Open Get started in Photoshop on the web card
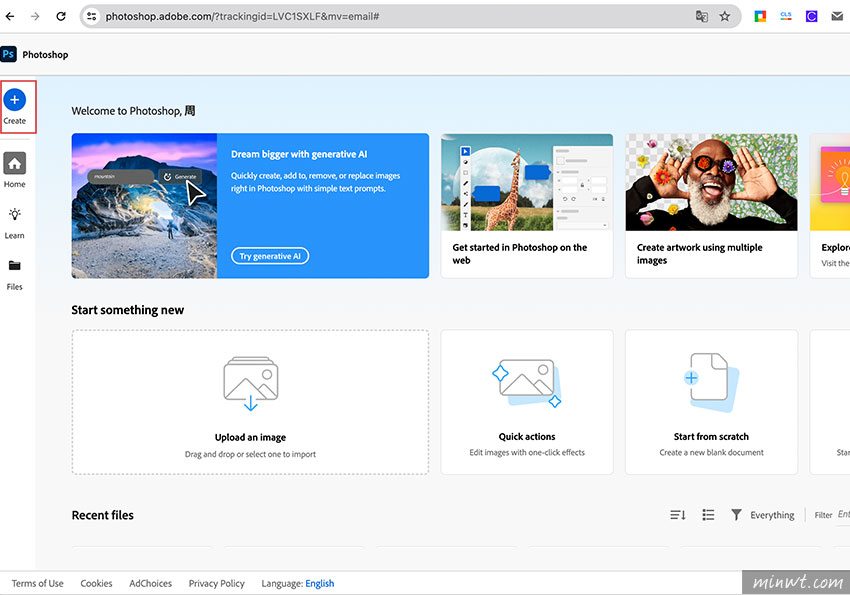 point(527,206)
